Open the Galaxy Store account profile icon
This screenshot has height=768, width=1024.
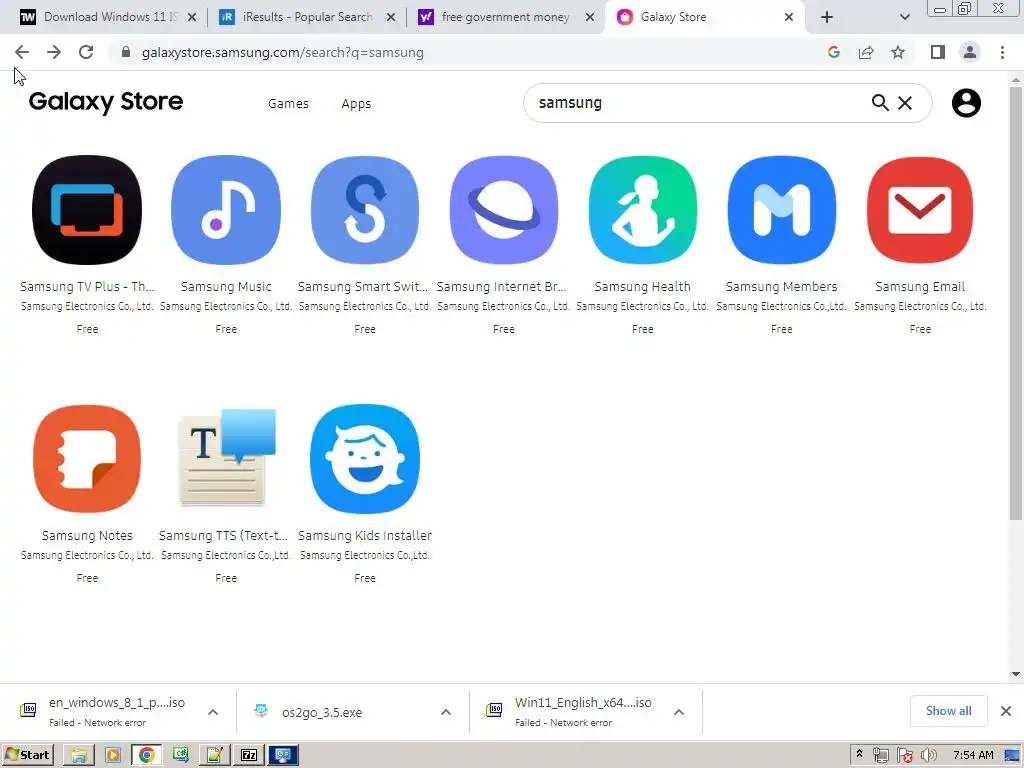point(966,103)
